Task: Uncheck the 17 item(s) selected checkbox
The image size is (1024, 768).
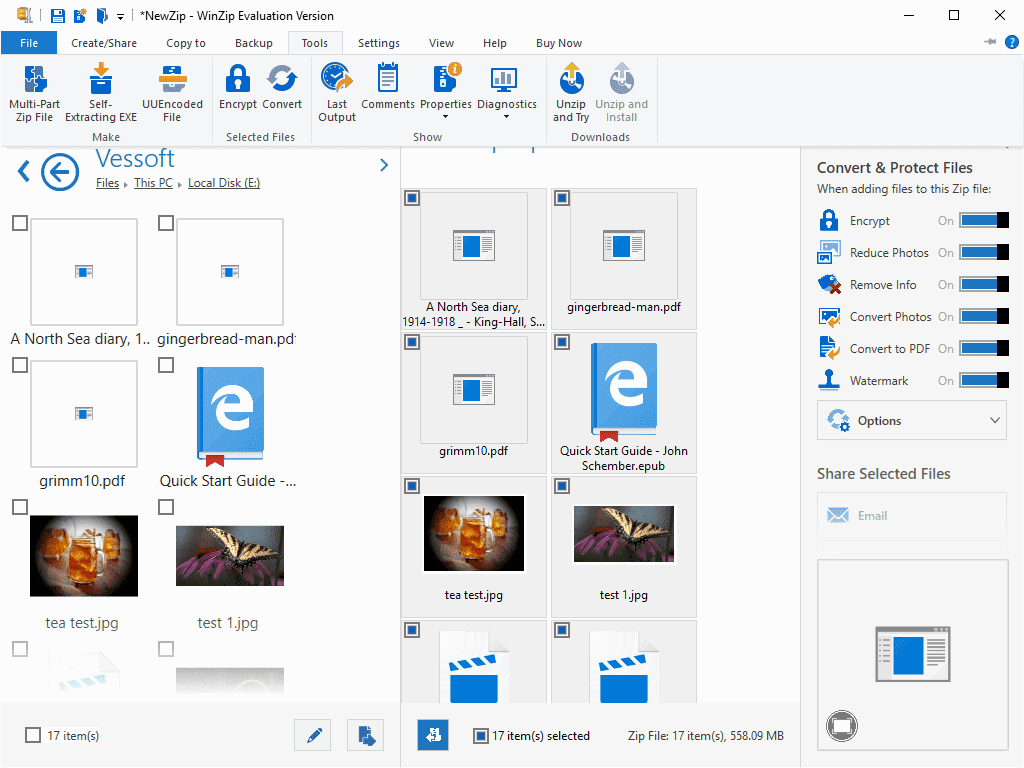Action: (481, 736)
